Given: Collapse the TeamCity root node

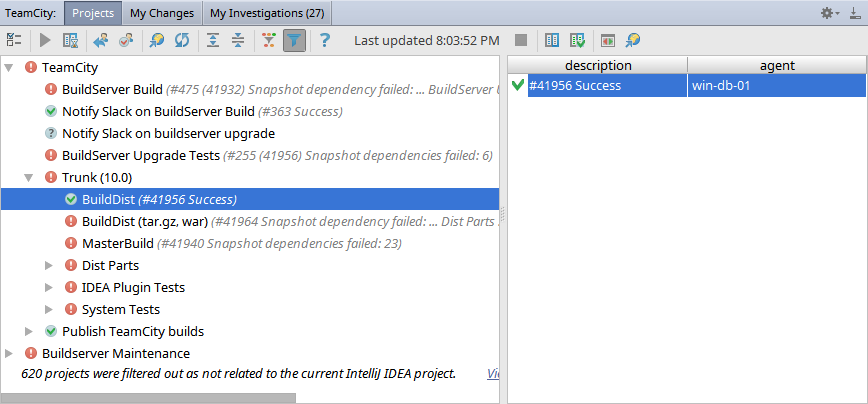Looking at the screenshot, I should tap(8, 68).
